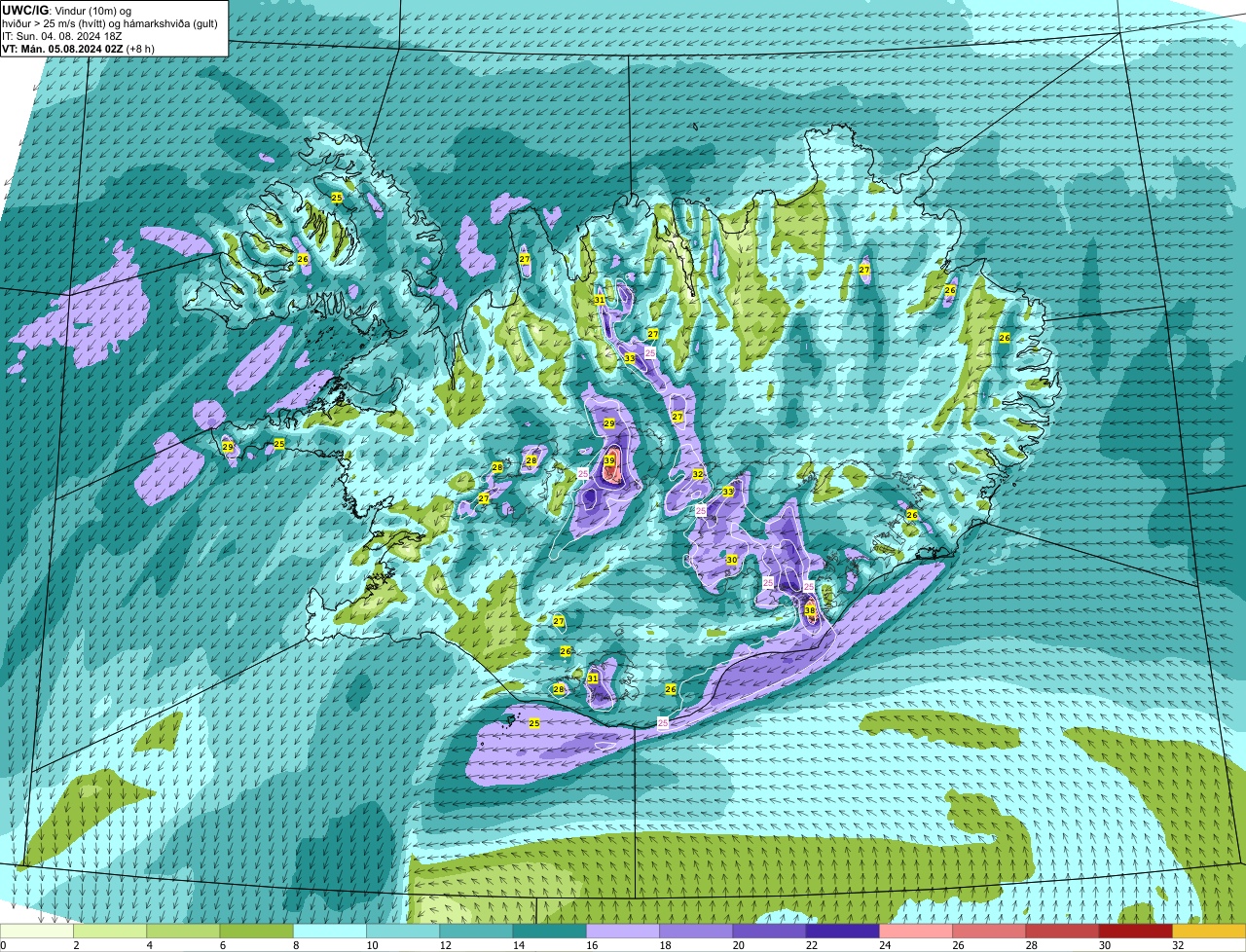Click the 8–10 m/s light cyan legend swatch
Image resolution: width=1246 pixels, height=952 pixels.
[330, 932]
